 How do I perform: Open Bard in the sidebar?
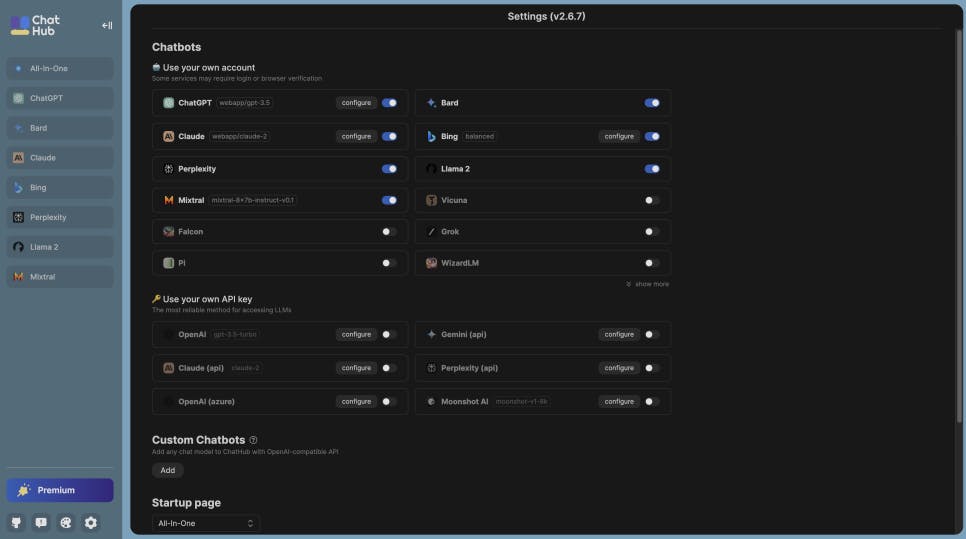60,128
